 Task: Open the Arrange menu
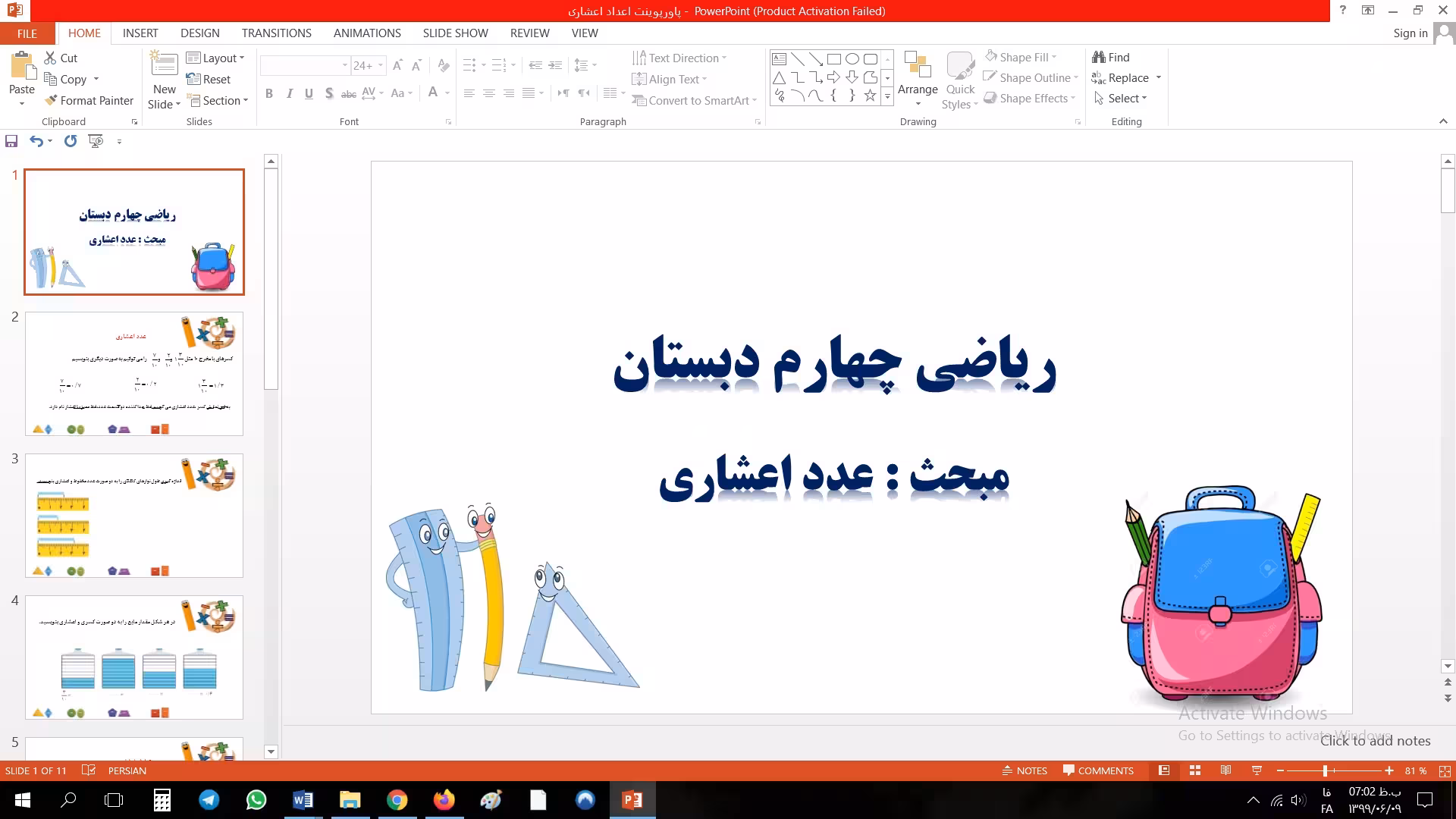tap(918, 80)
